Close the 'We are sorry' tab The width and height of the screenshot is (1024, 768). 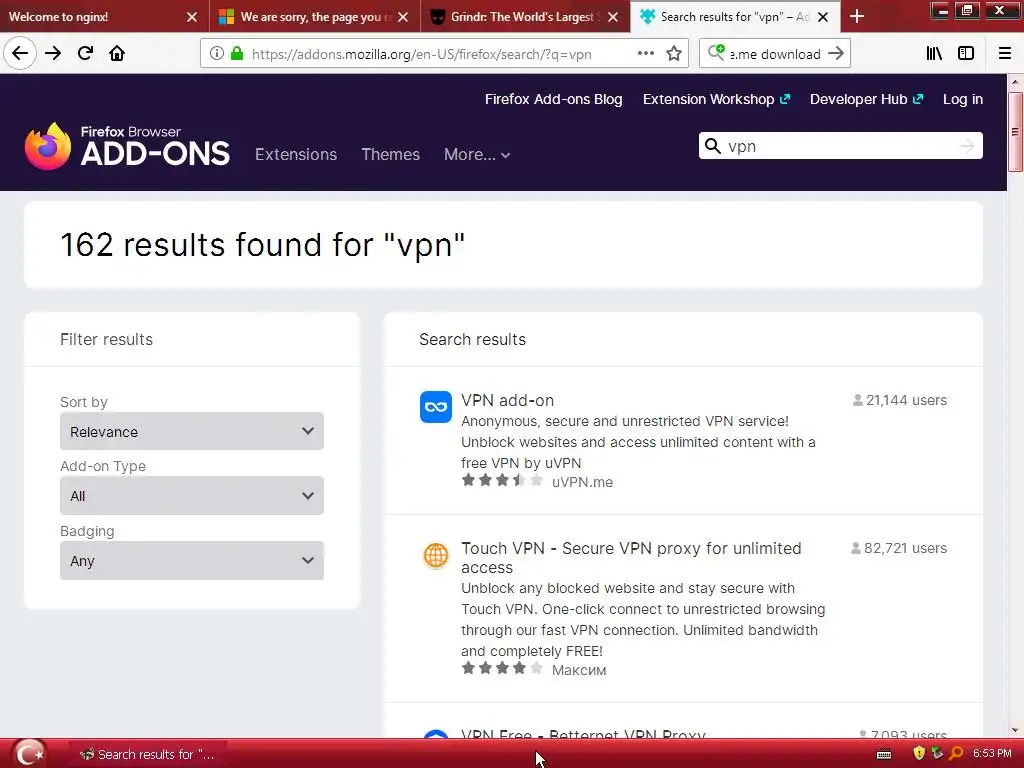tap(403, 17)
